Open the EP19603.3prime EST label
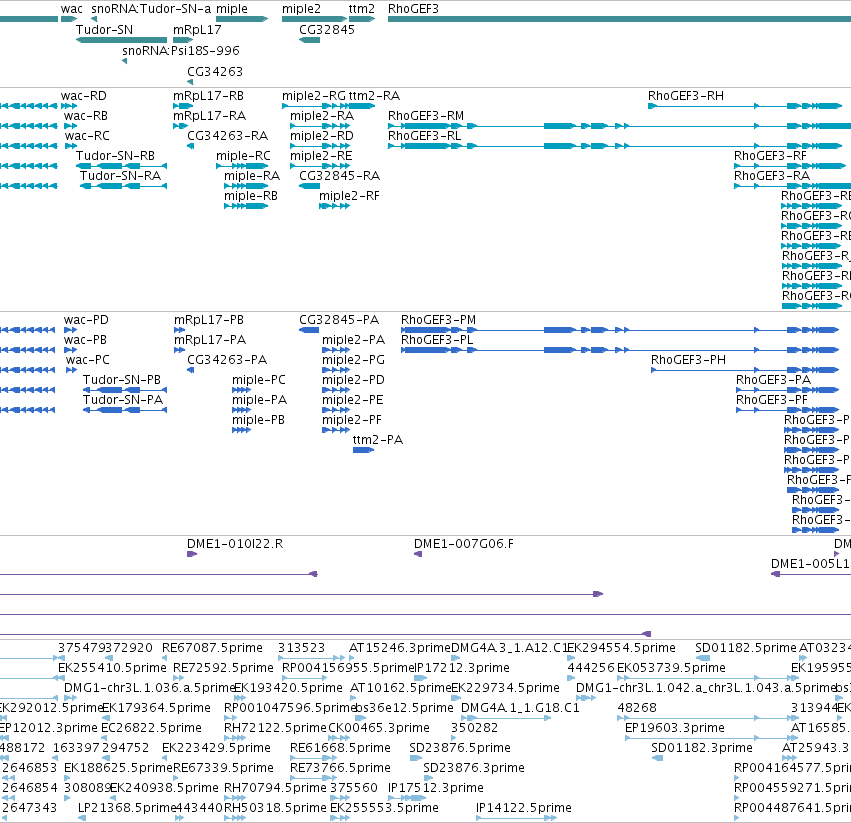Image resolution: width=851 pixels, height=823 pixels. pyautogui.click(x=675, y=728)
